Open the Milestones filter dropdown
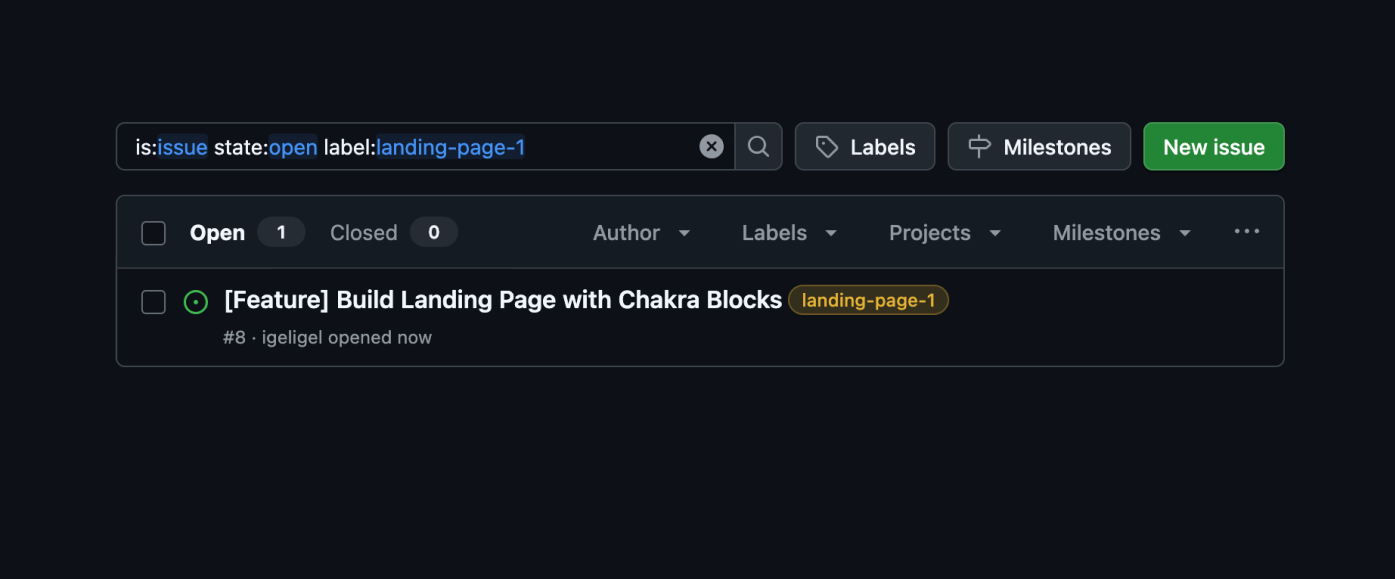Viewport: 1395px width, 579px height. (x=1119, y=232)
